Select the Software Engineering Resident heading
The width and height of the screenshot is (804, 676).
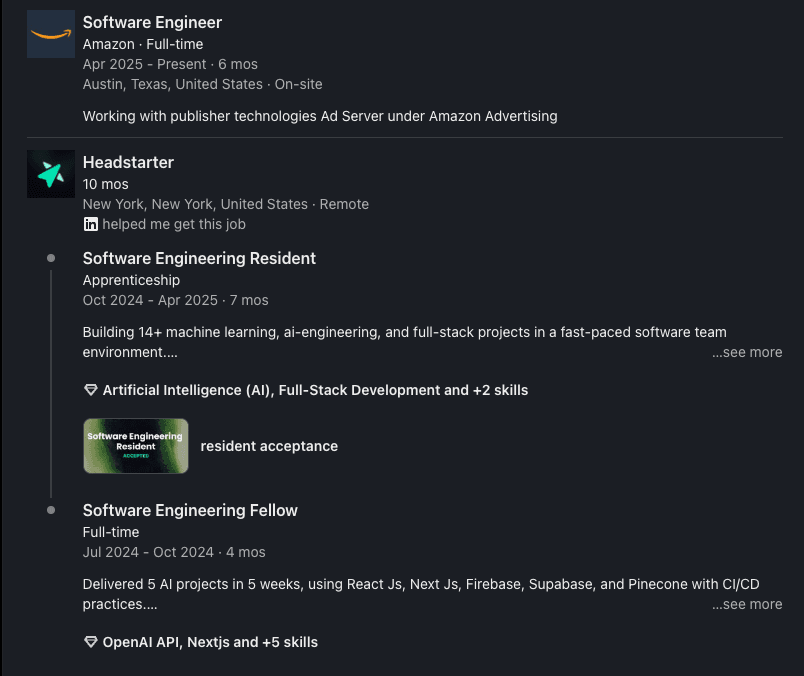pyautogui.click(x=199, y=258)
